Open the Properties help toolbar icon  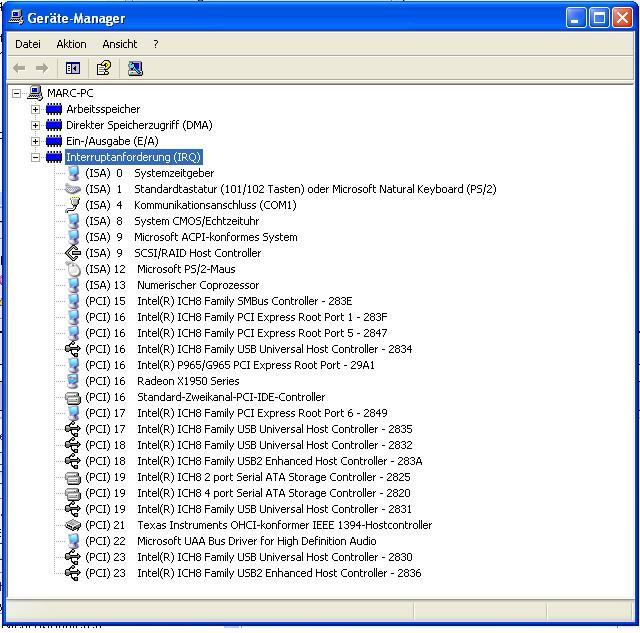tap(104, 68)
